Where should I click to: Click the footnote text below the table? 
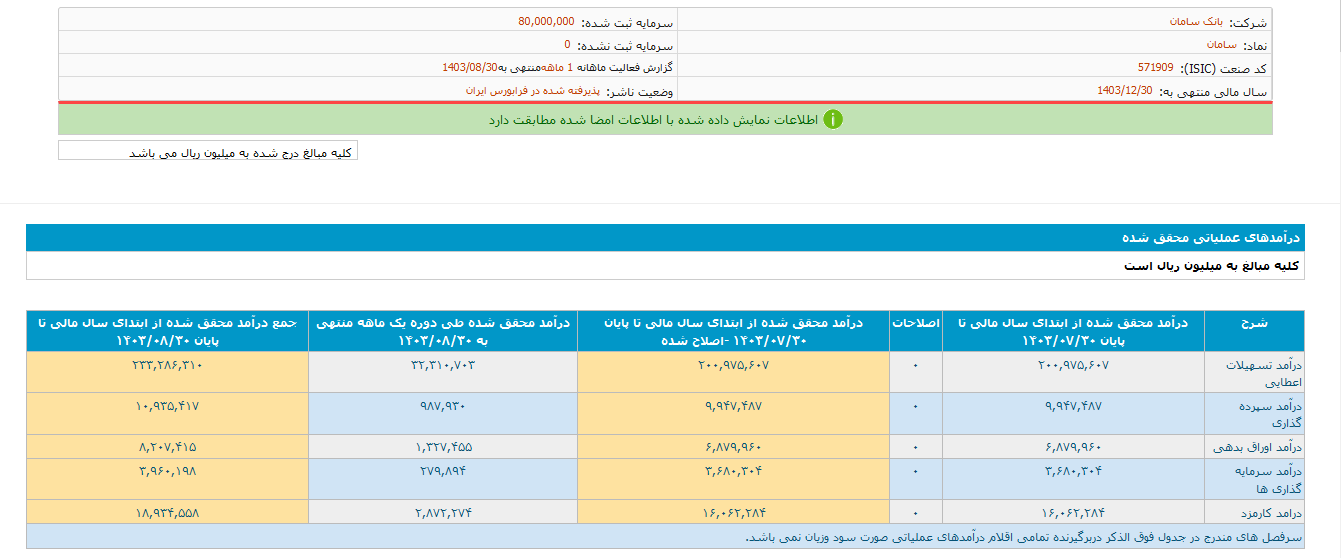tap(1020, 537)
